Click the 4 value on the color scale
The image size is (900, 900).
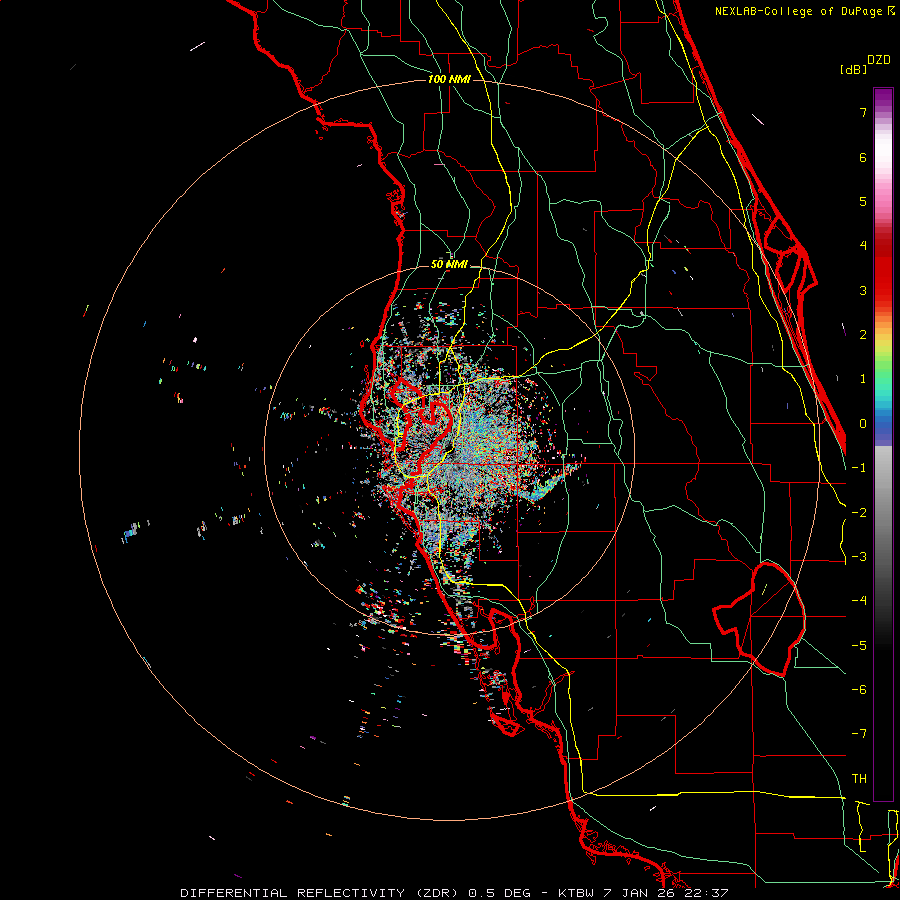point(863,246)
